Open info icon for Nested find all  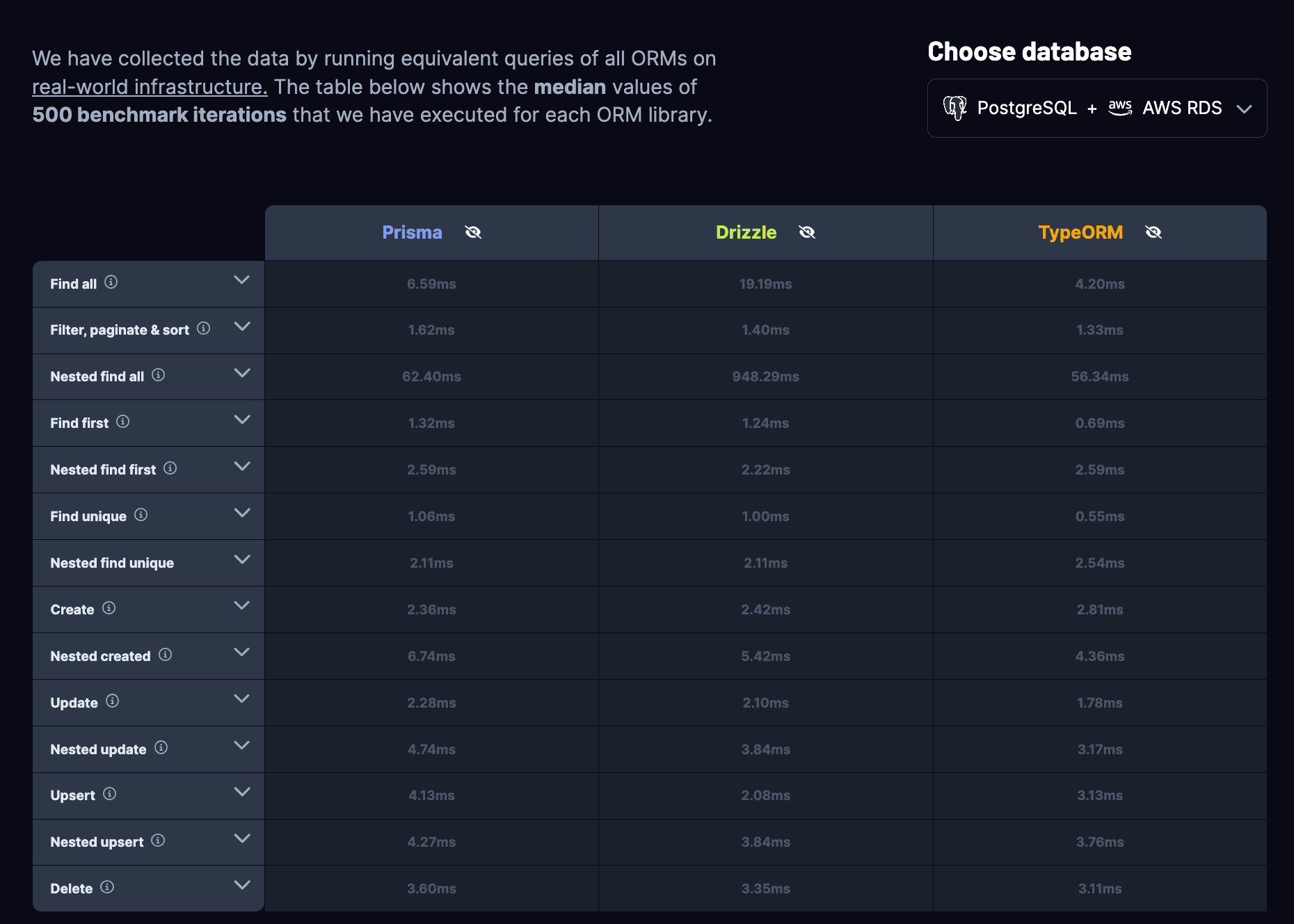click(x=159, y=375)
